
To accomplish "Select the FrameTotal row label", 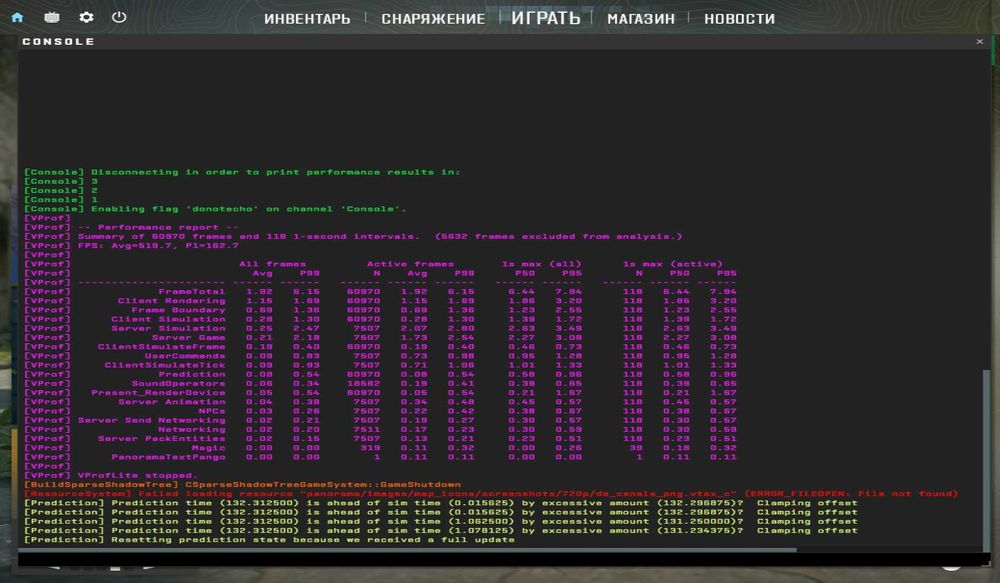I will [x=192, y=292].
